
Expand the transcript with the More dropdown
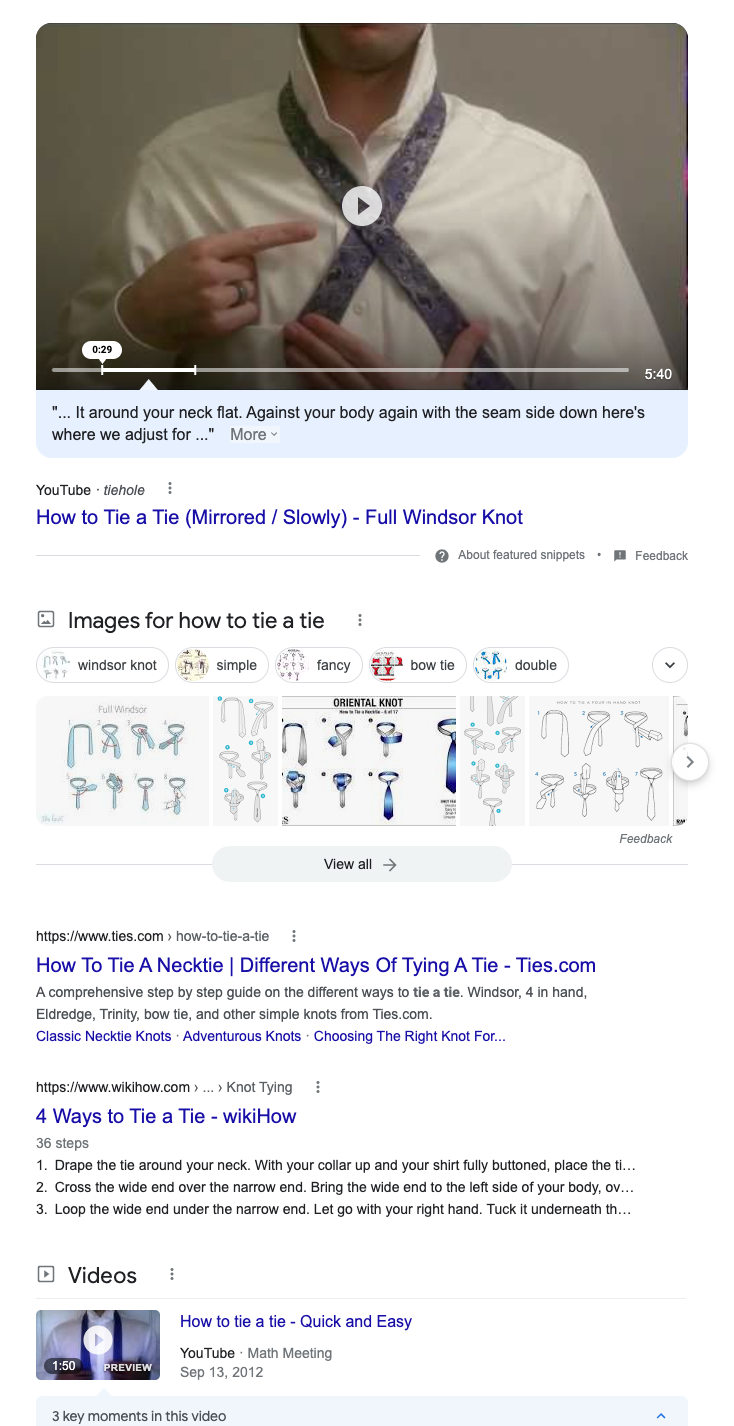[x=254, y=434]
